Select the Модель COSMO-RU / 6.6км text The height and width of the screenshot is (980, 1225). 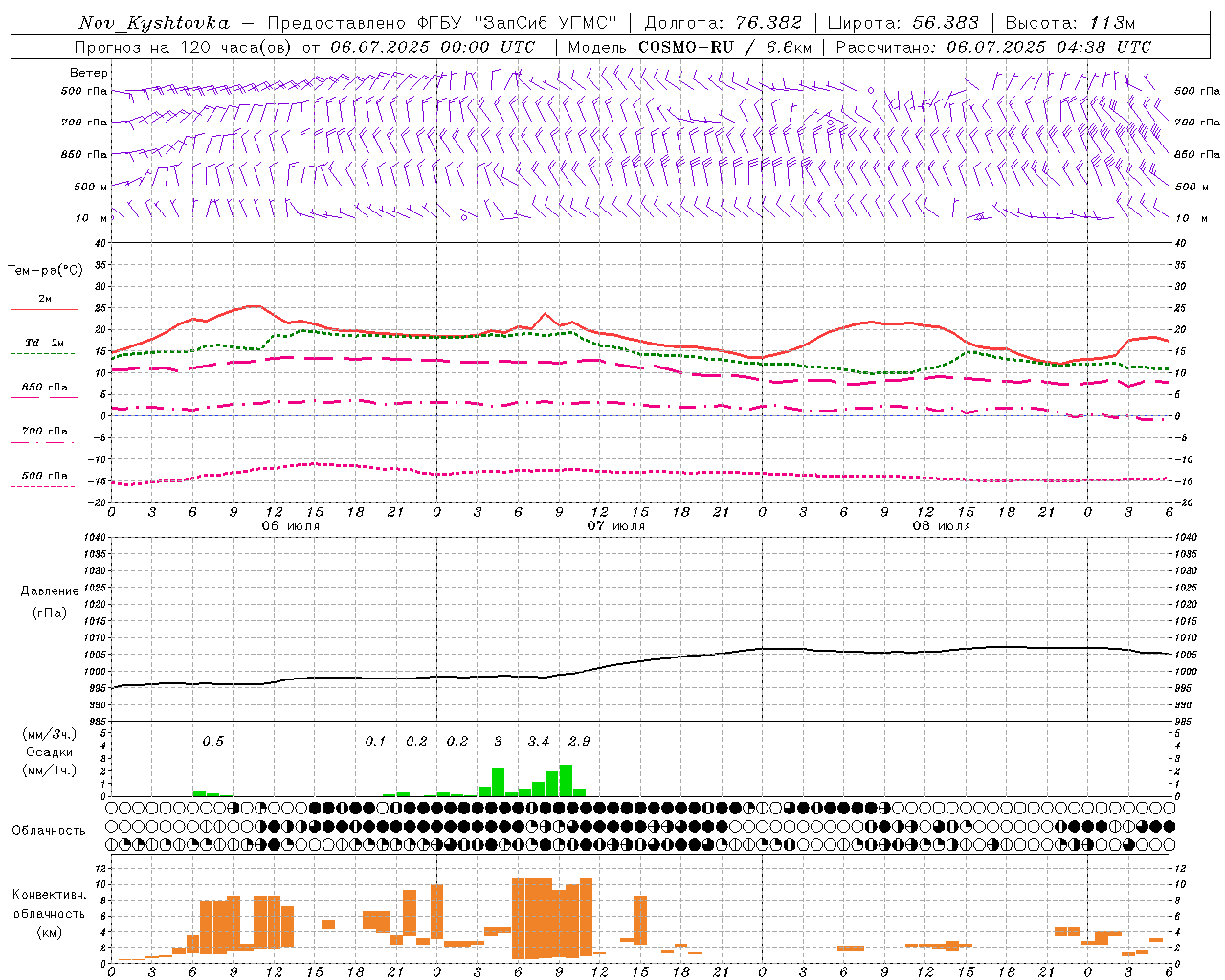pyautogui.click(x=690, y=47)
